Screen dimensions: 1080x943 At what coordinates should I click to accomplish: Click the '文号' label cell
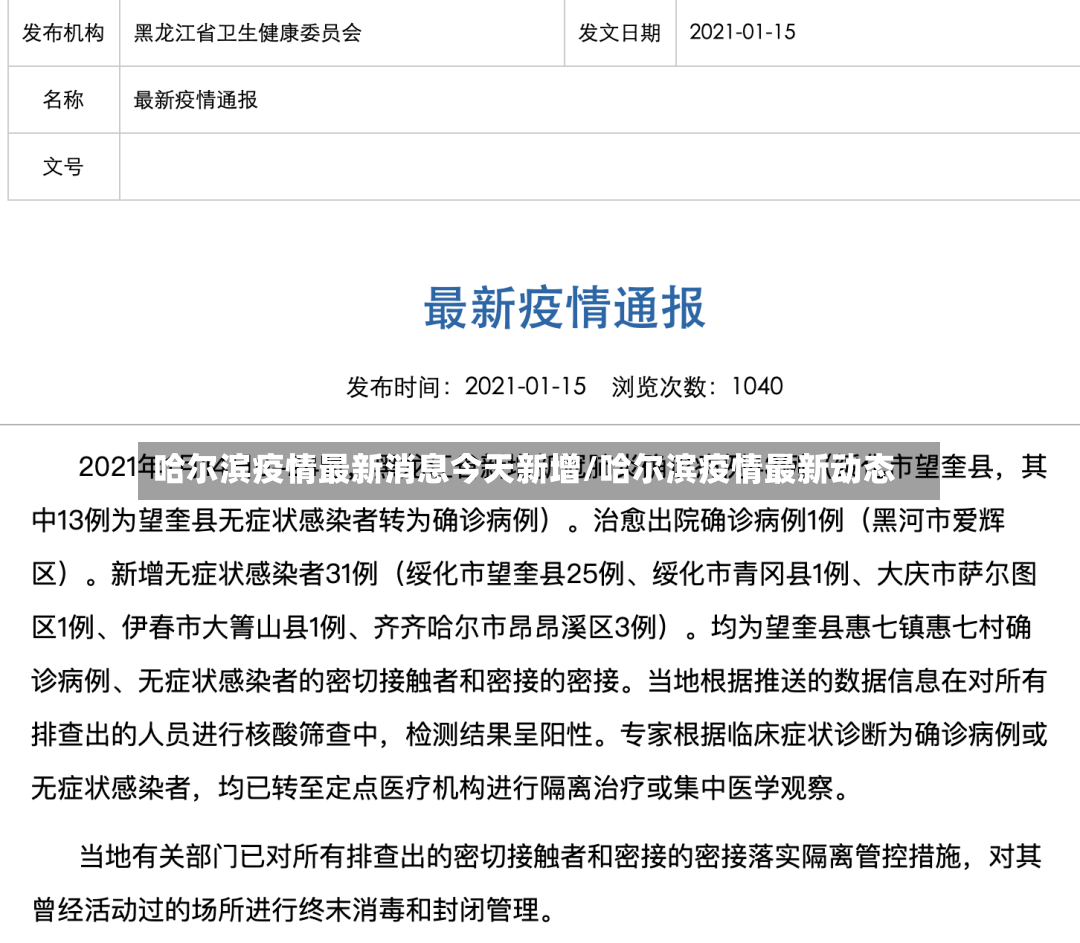click(63, 167)
